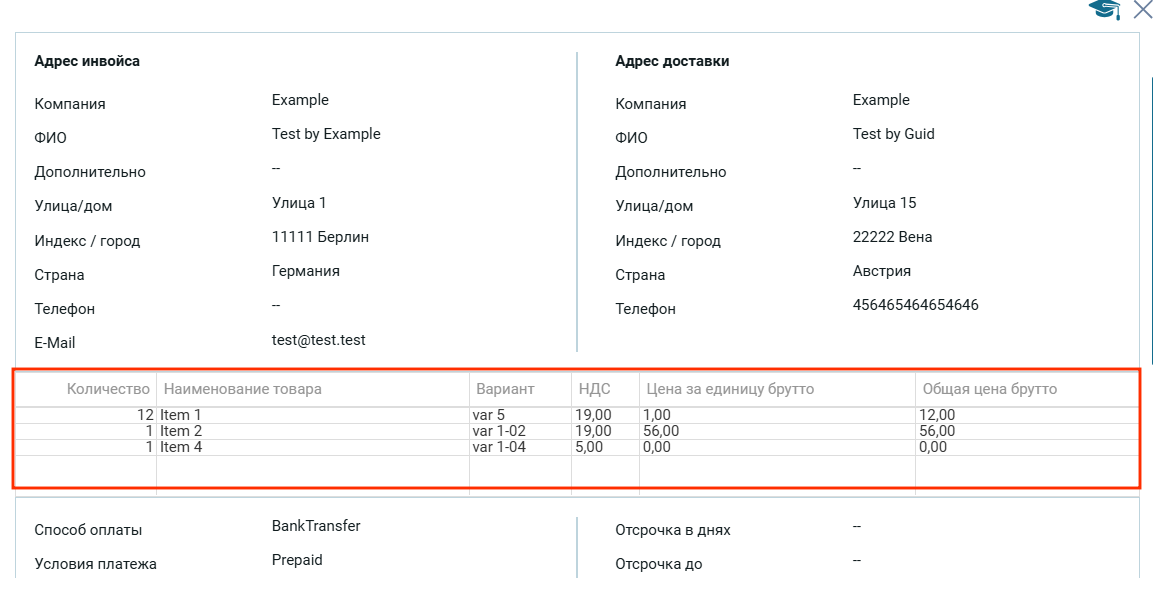
Task: Click the vertical scrollbar on the right edge
Action: (x=1152, y=220)
